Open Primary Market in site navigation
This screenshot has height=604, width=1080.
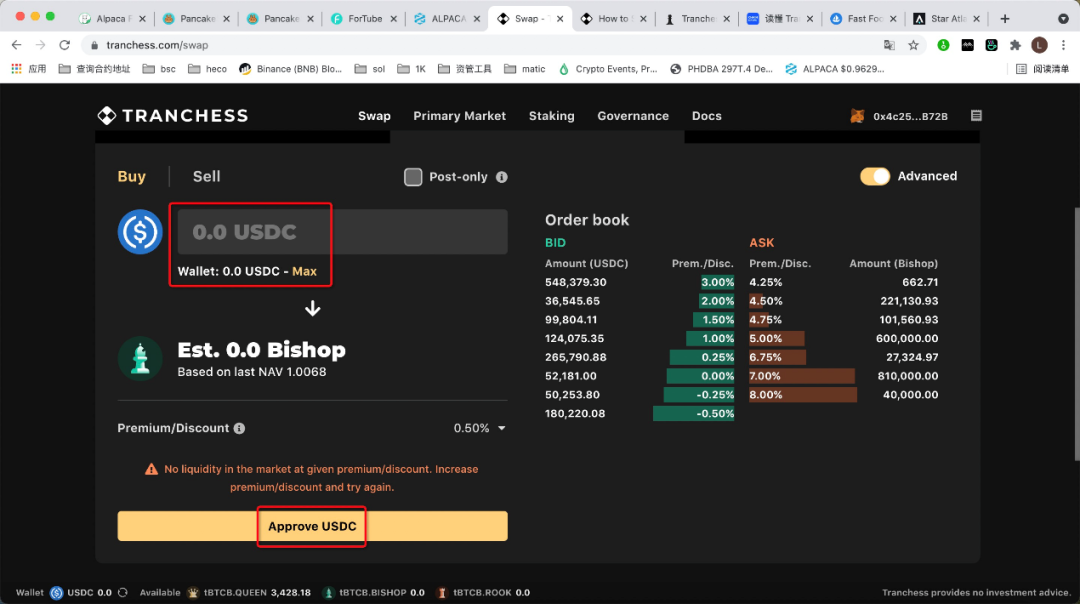(x=459, y=116)
